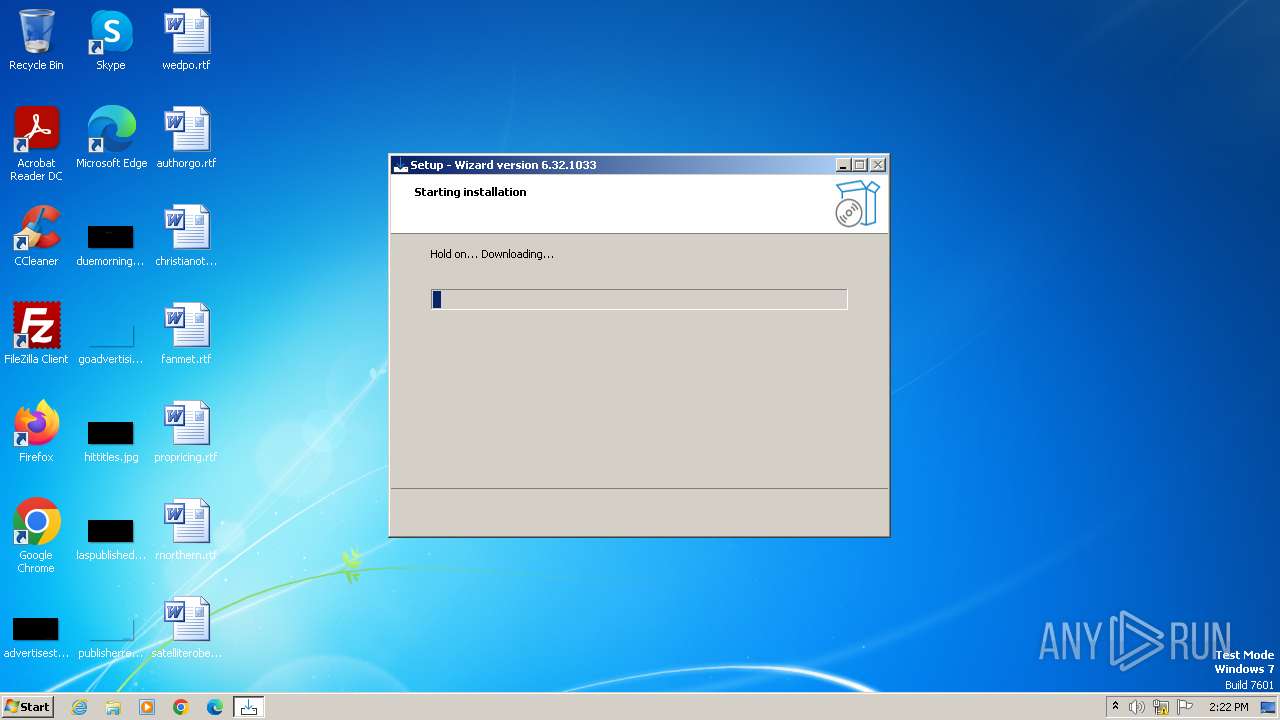
Task: Open the volume speaker tray icon
Action: [1137, 707]
